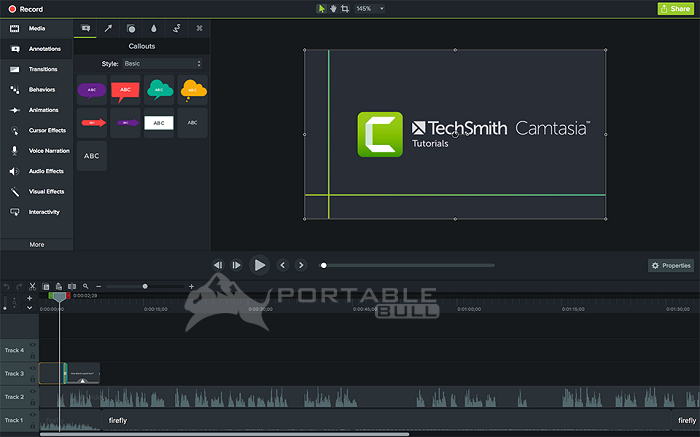Jump to previous clip with left chevron

(282, 265)
